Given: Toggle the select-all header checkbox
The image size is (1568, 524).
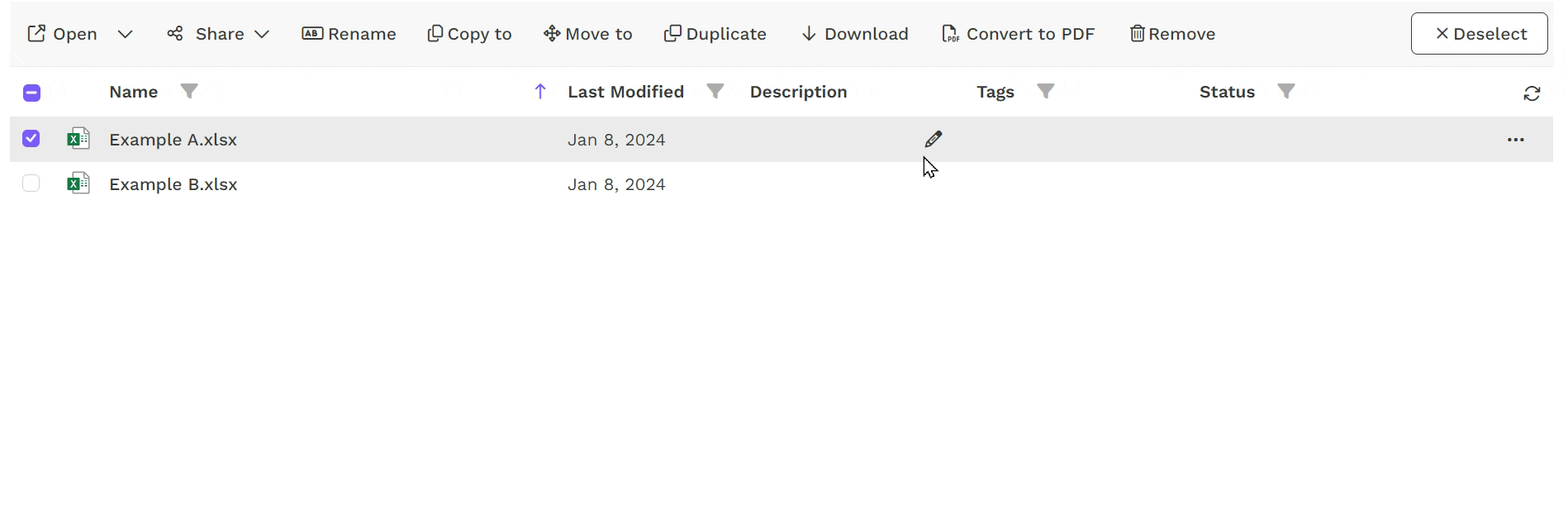Looking at the screenshot, I should coord(31,93).
